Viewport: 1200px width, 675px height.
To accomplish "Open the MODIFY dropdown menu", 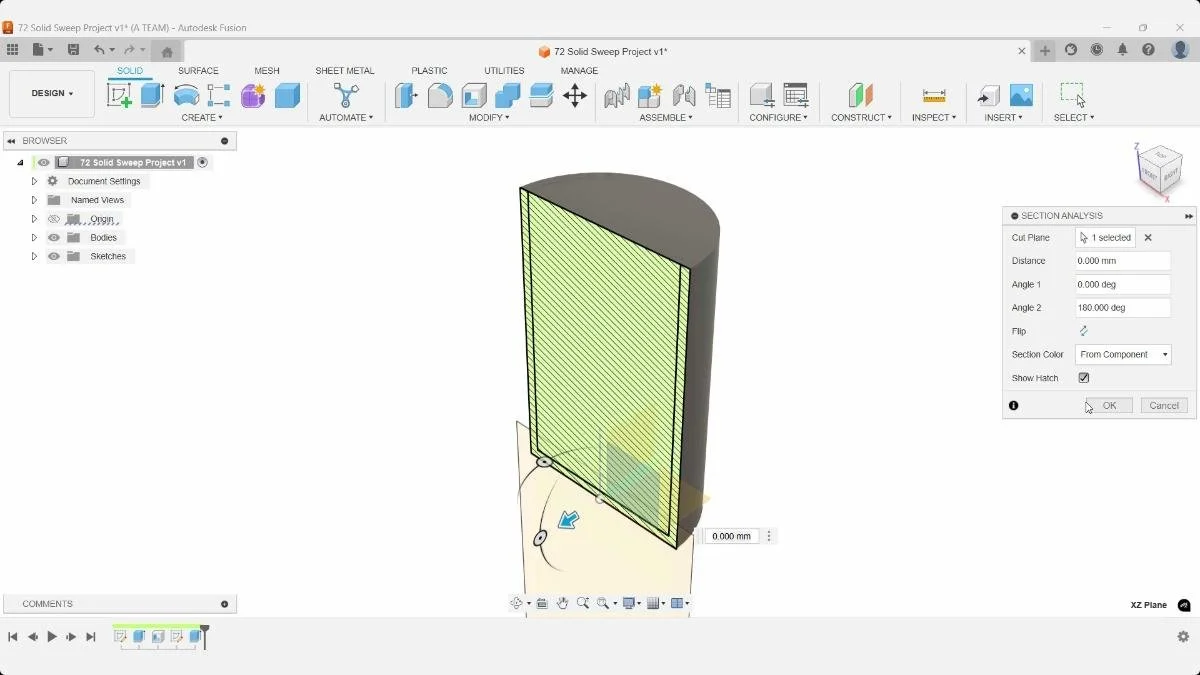I will click(x=489, y=118).
